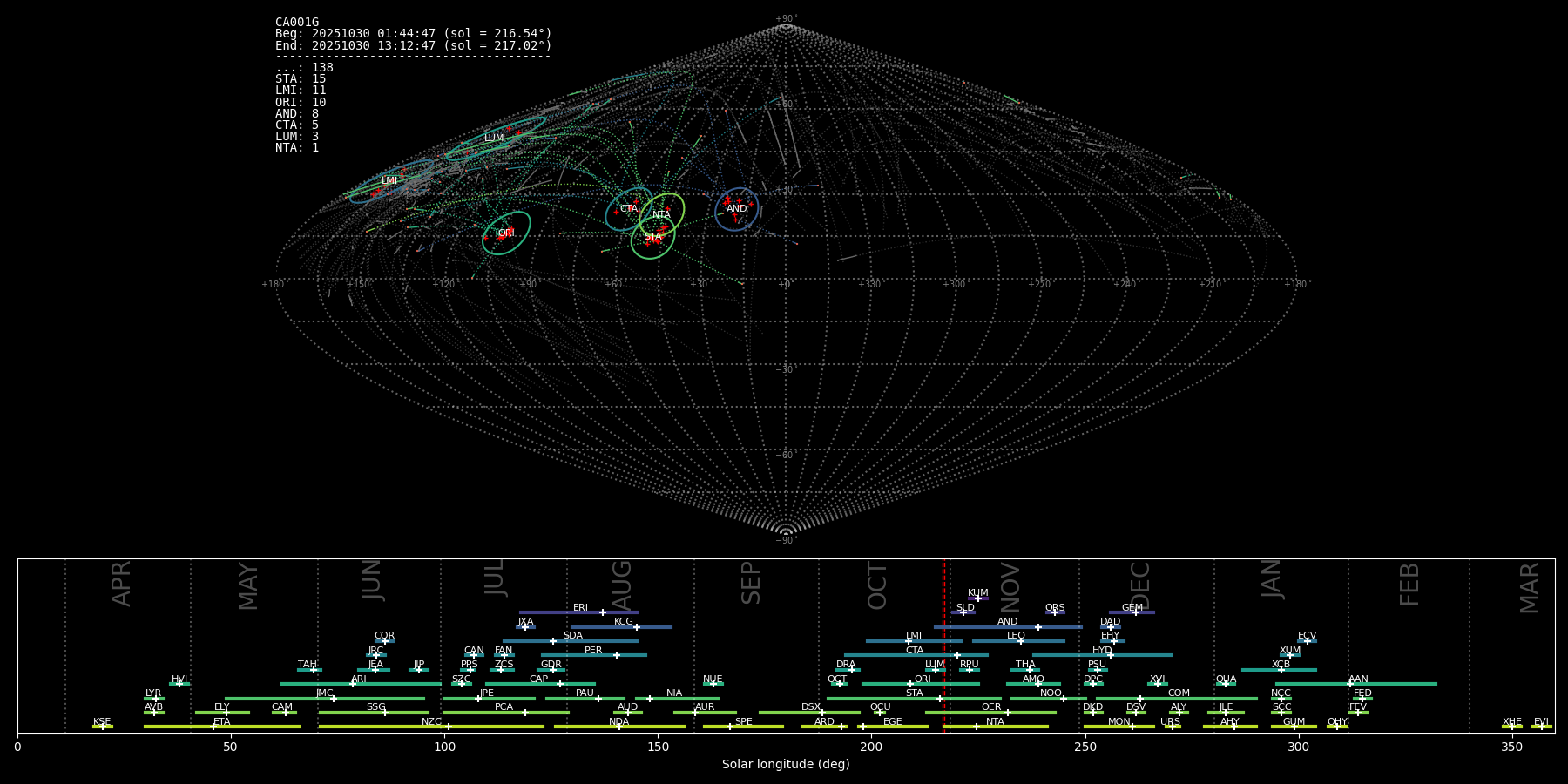Click the NOV month label in the timeline
Screen dimensions: 1568x784
pos(1010,587)
